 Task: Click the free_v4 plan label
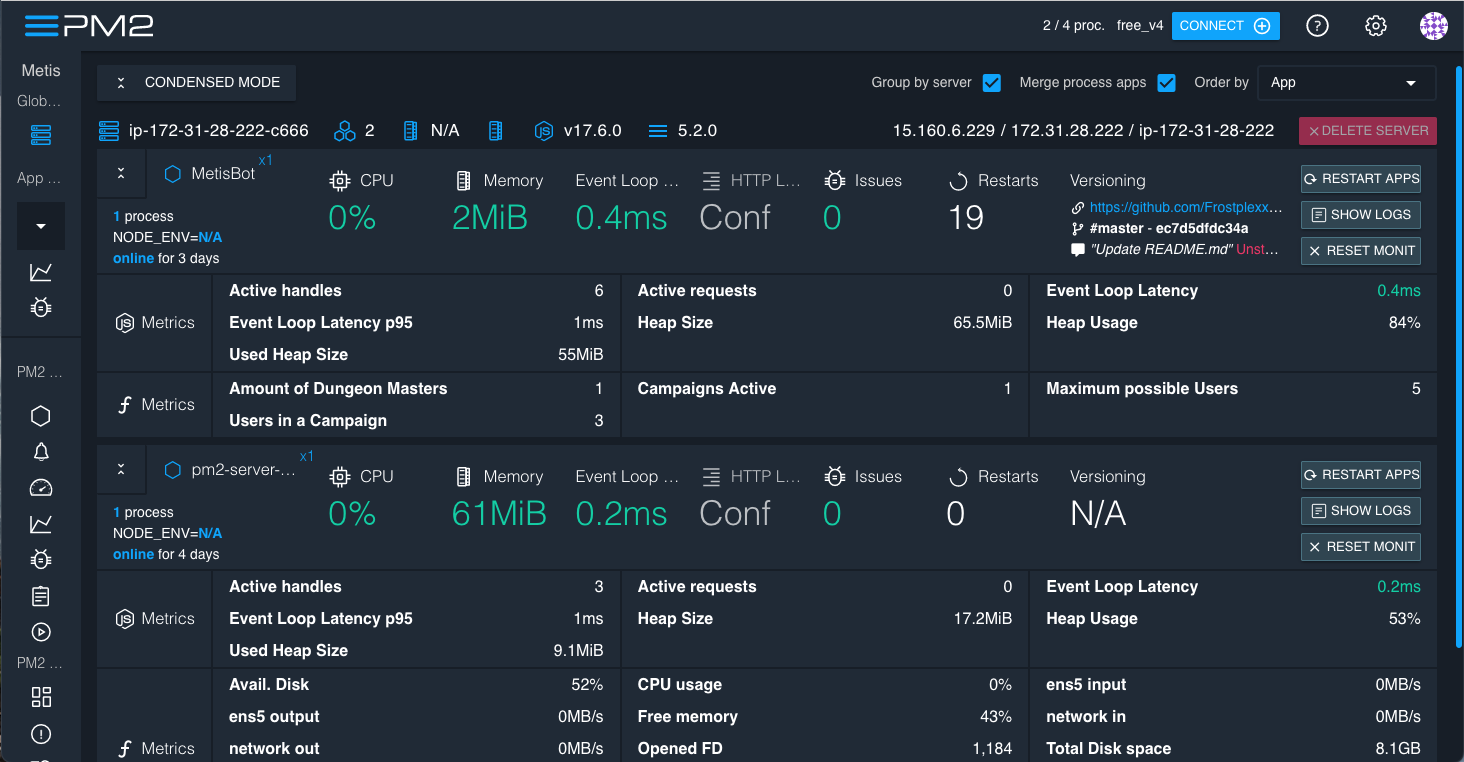click(x=1140, y=26)
